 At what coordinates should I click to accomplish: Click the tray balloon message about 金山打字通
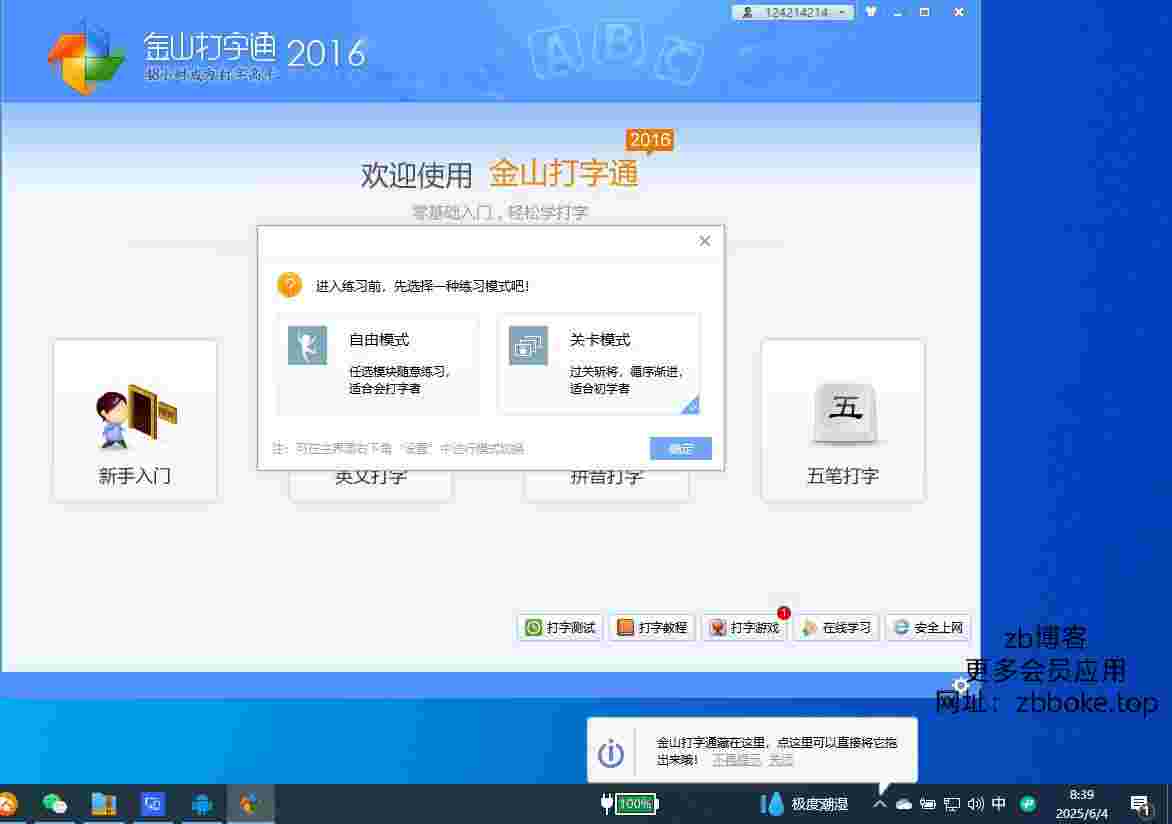(x=776, y=751)
